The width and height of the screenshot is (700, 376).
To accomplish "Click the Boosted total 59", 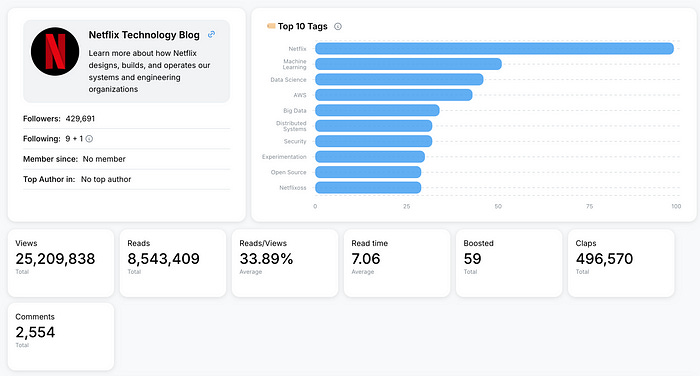I will [472, 259].
